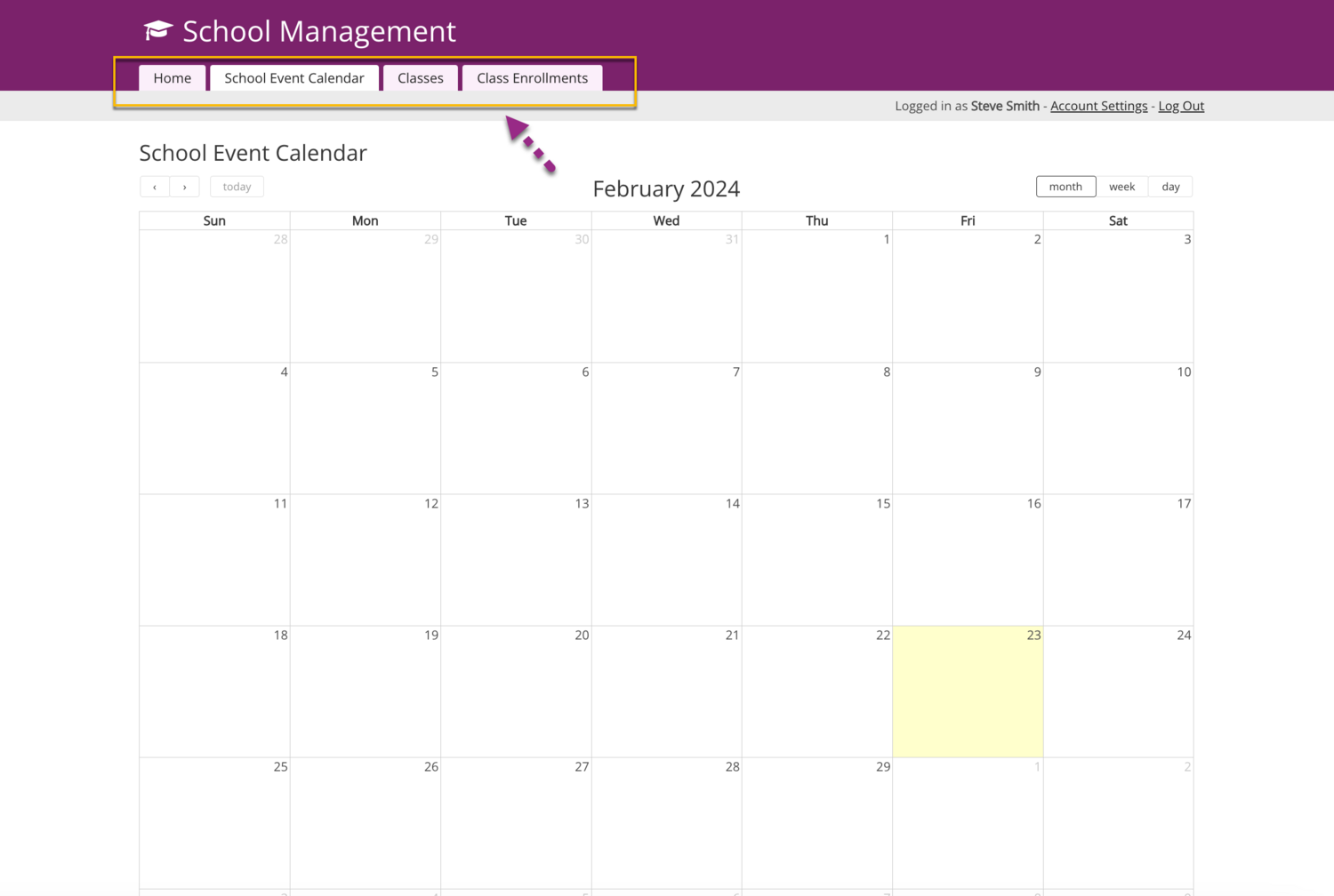This screenshot has width=1334, height=896.
Task: Click on the February 14 day cell
Action: (x=666, y=560)
